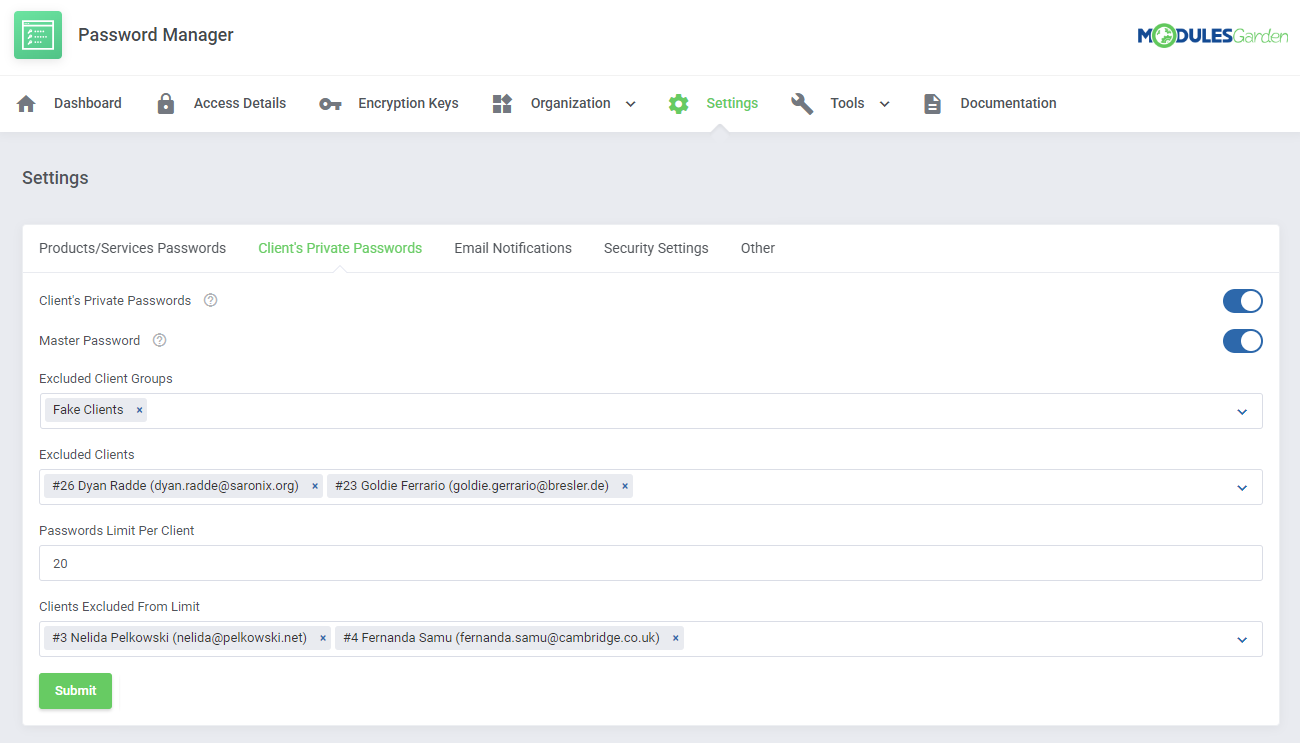The image size is (1300, 743).
Task: Open the Access Details page
Action: 240,104
